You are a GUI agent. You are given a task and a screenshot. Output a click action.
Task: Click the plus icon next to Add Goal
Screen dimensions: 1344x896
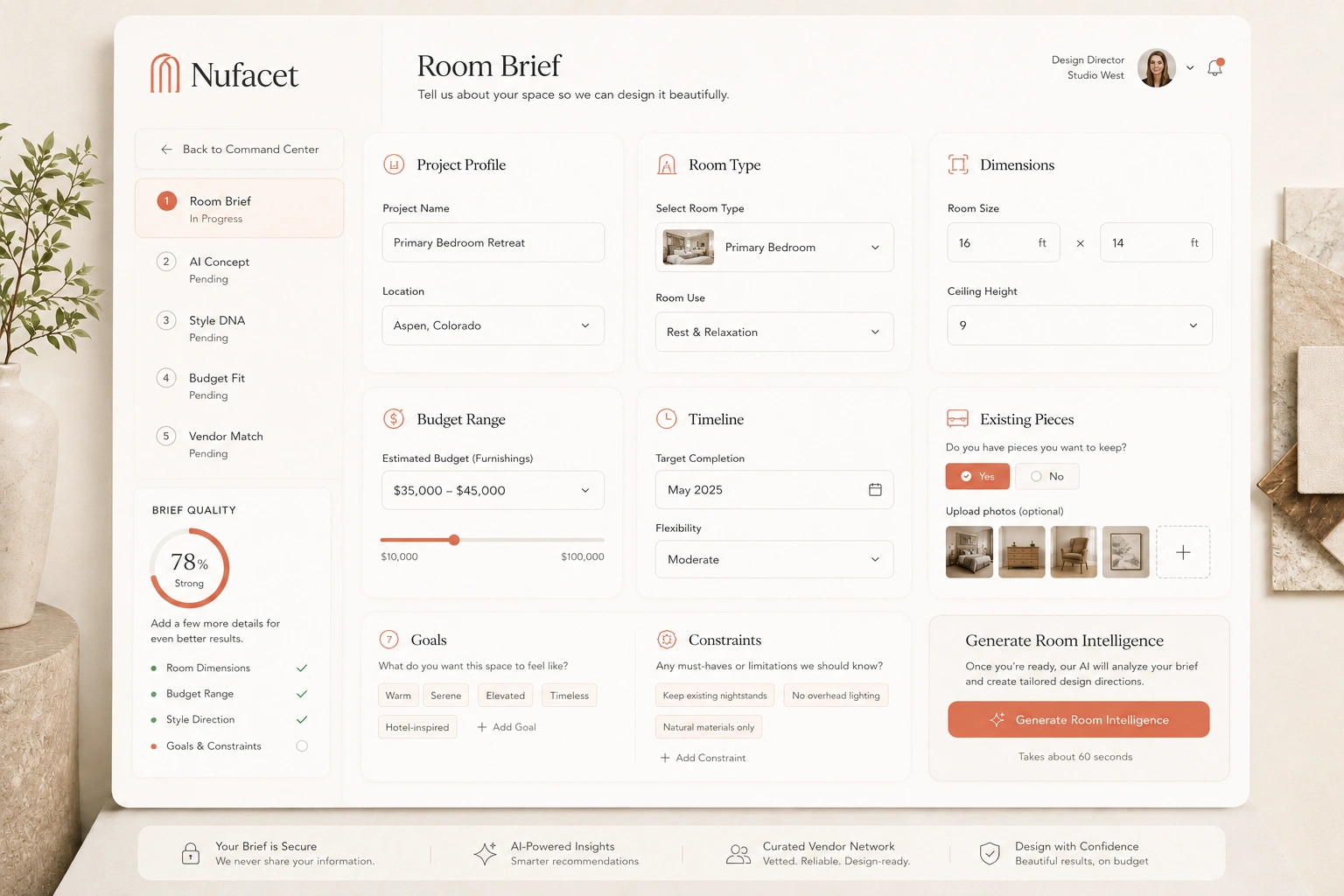coord(482,727)
